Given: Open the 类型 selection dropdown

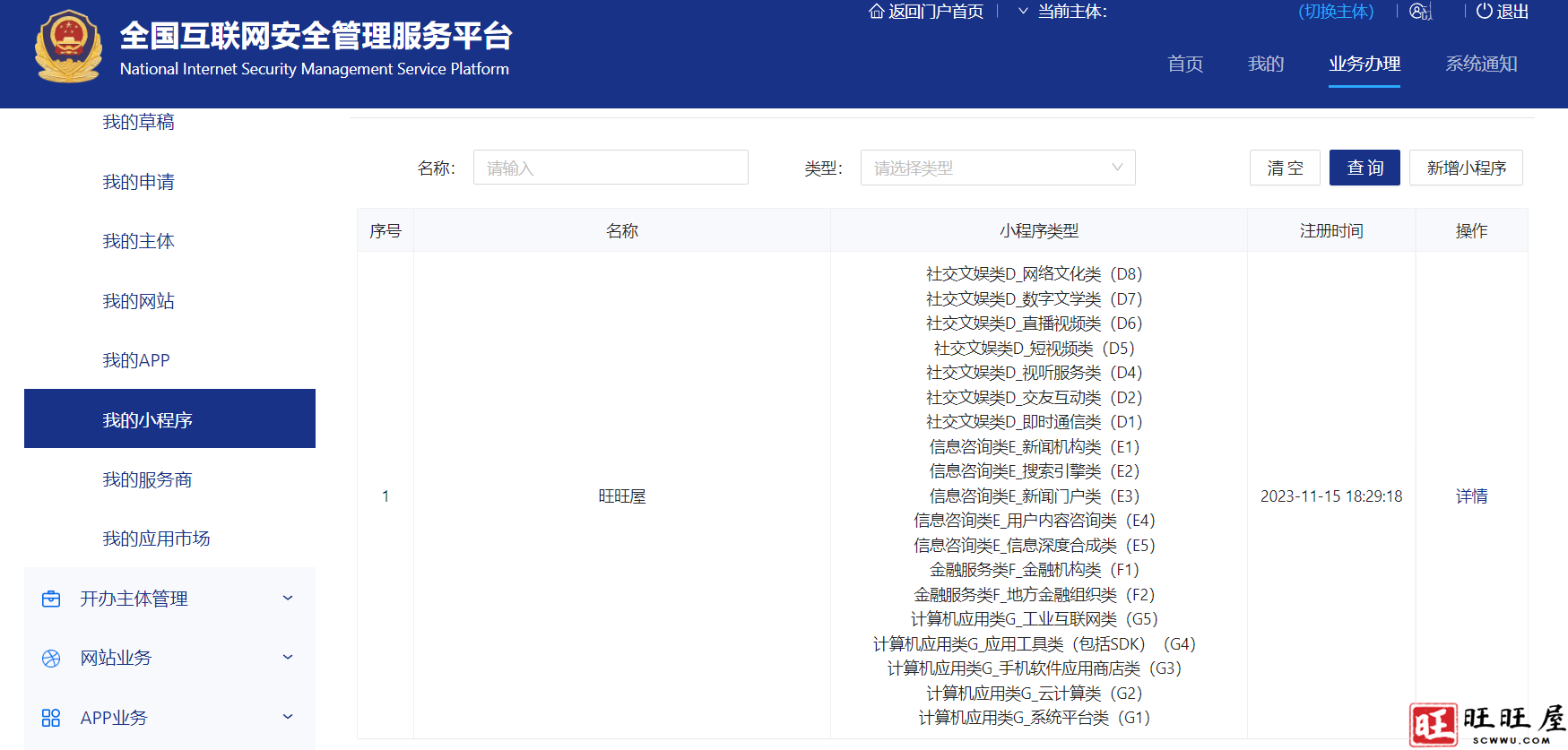Looking at the screenshot, I should point(998,168).
